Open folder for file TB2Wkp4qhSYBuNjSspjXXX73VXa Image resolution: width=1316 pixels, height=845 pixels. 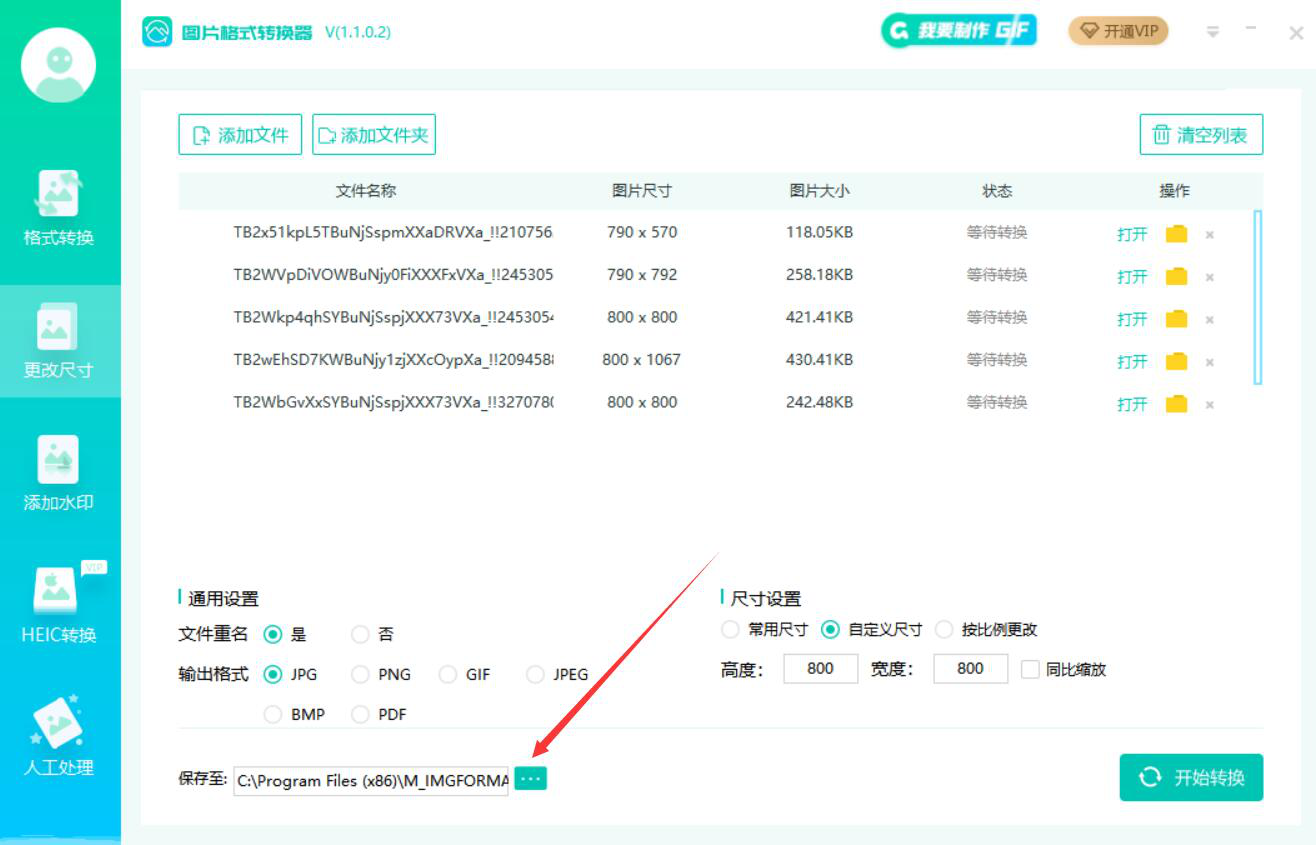pyautogui.click(x=1176, y=319)
